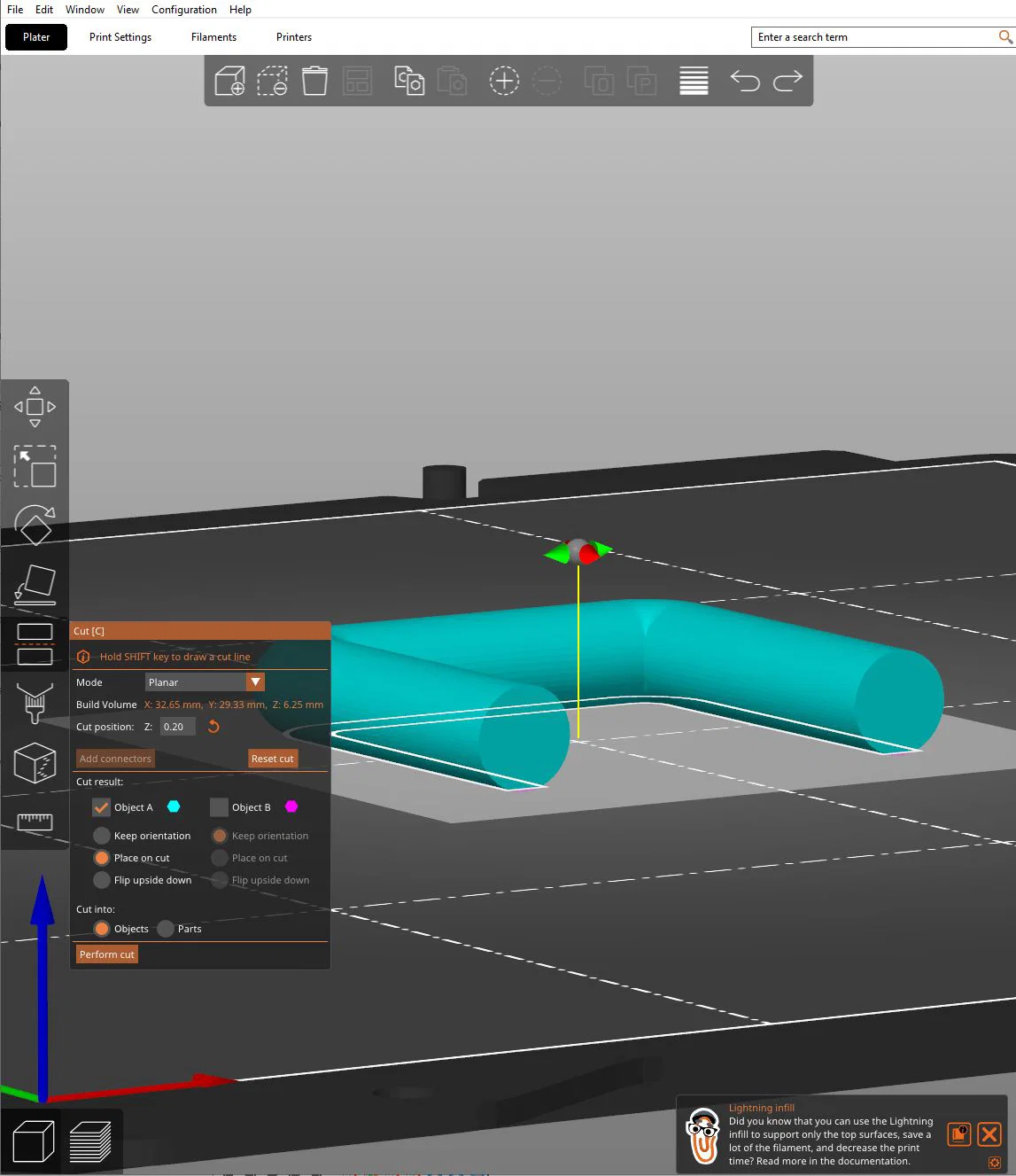
Task: Click the hint settings gear icon
Action: [995, 1163]
